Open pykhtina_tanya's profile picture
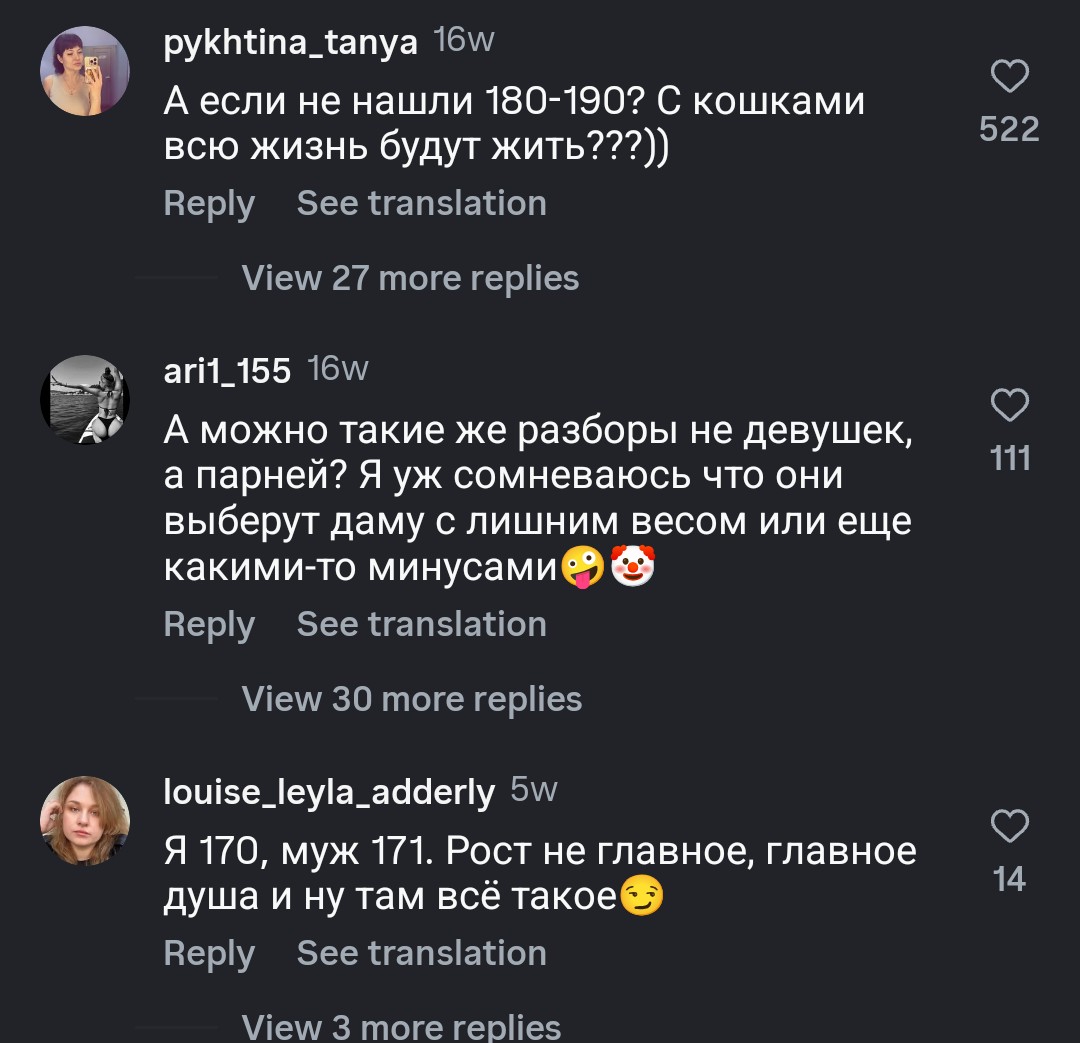 pos(85,70)
